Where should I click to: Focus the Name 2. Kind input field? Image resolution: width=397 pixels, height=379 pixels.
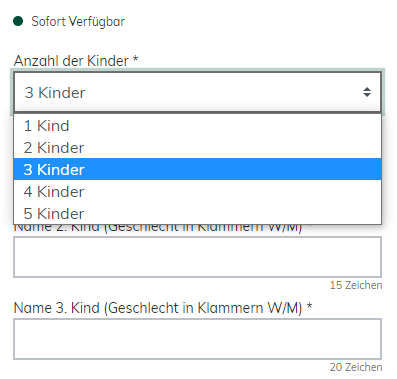197,257
